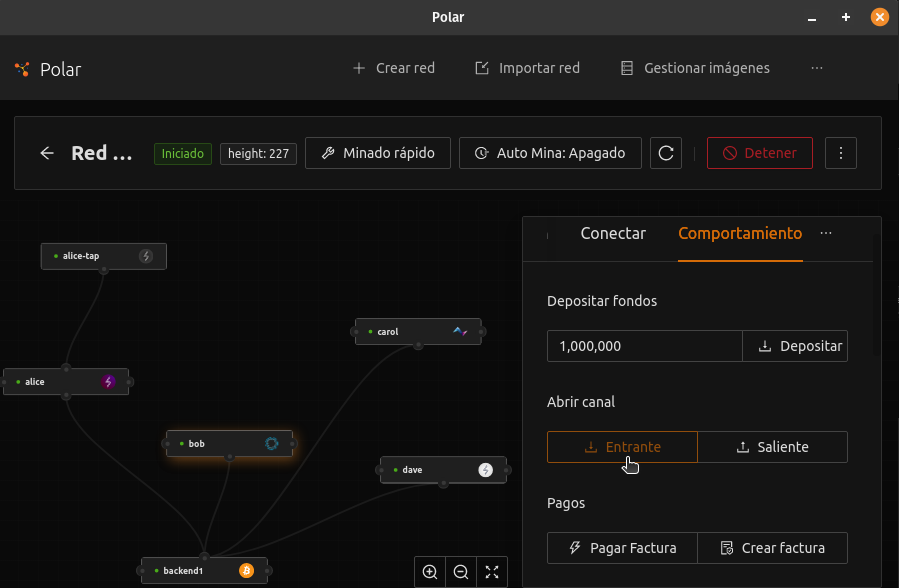Click the back arrow beside network name
This screenshot has height=588, width=899.
coord(47,153)
